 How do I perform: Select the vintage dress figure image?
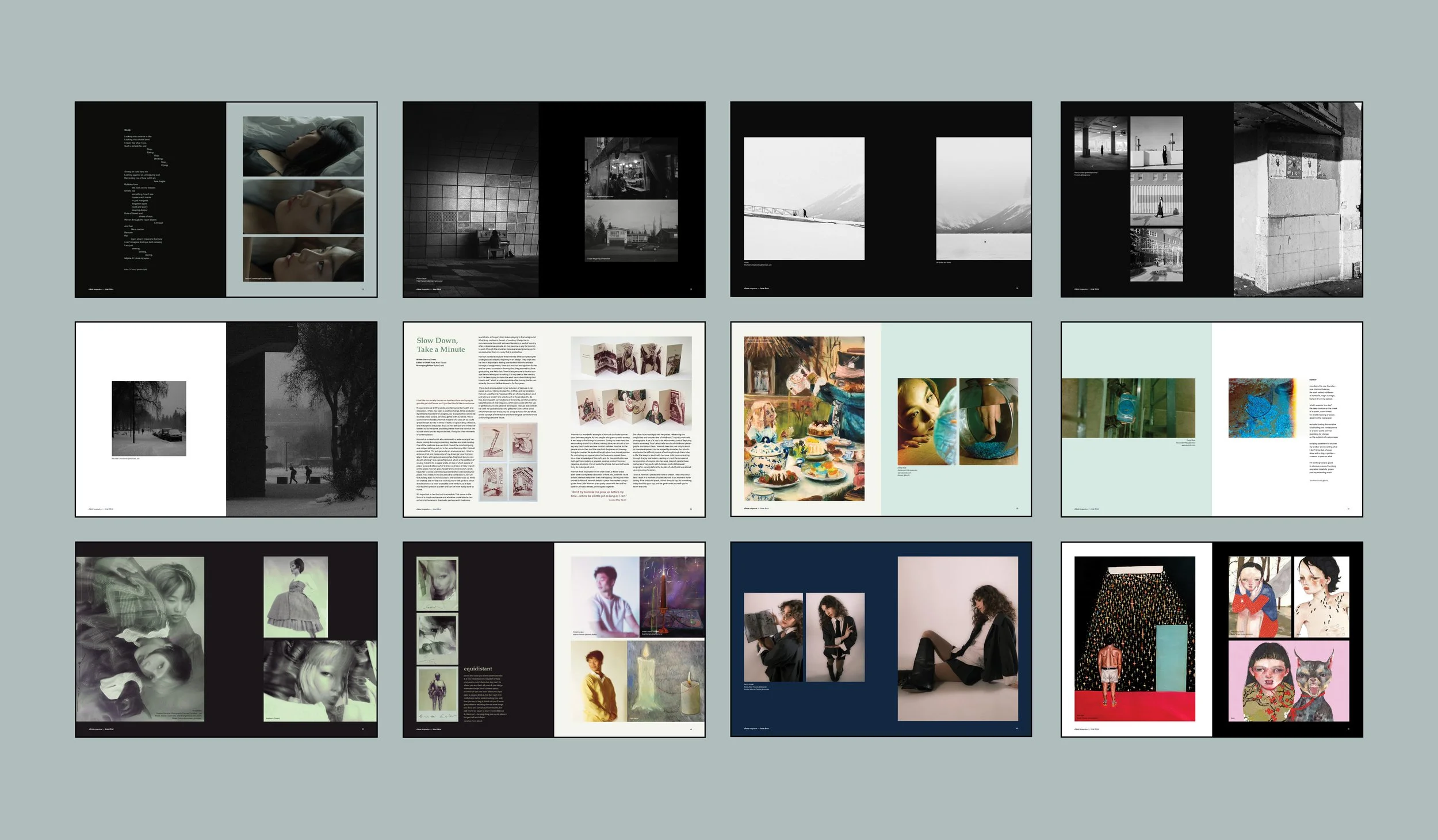(x=296, y=597)
